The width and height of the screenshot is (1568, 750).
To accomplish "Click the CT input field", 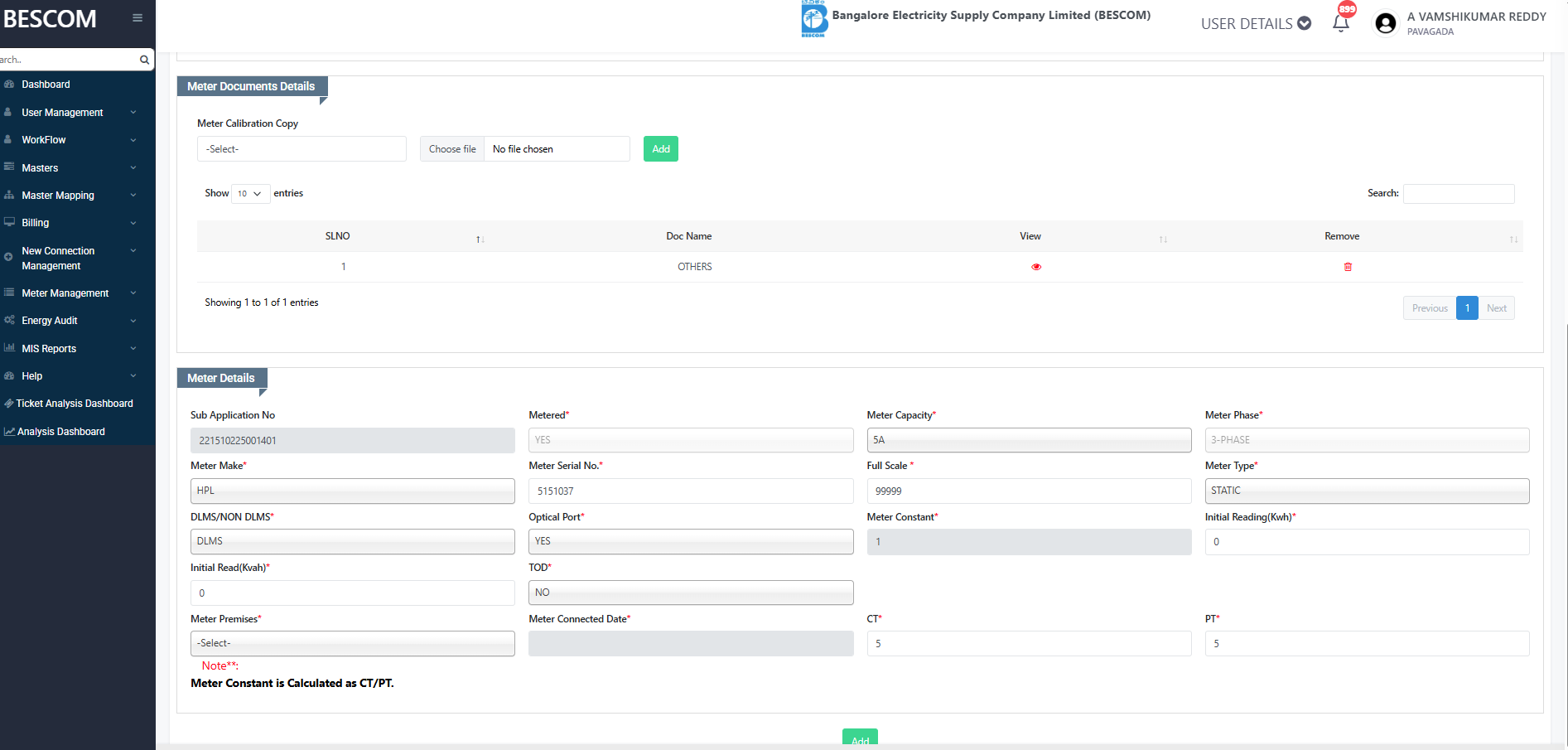I will (x=1029, y=643).
